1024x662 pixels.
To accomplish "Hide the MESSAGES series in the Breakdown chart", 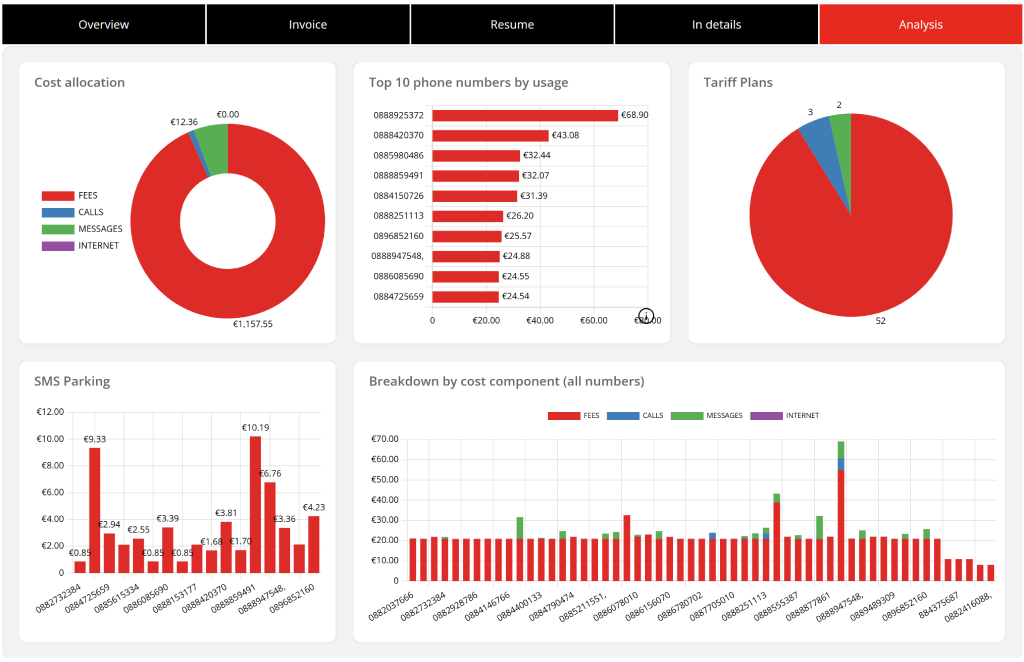I will click(707, 415).
